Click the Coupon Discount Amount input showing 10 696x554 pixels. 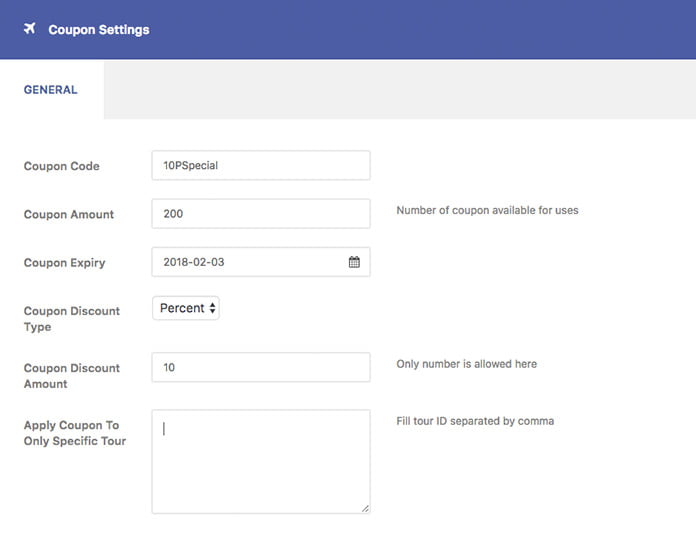(260, 367)
